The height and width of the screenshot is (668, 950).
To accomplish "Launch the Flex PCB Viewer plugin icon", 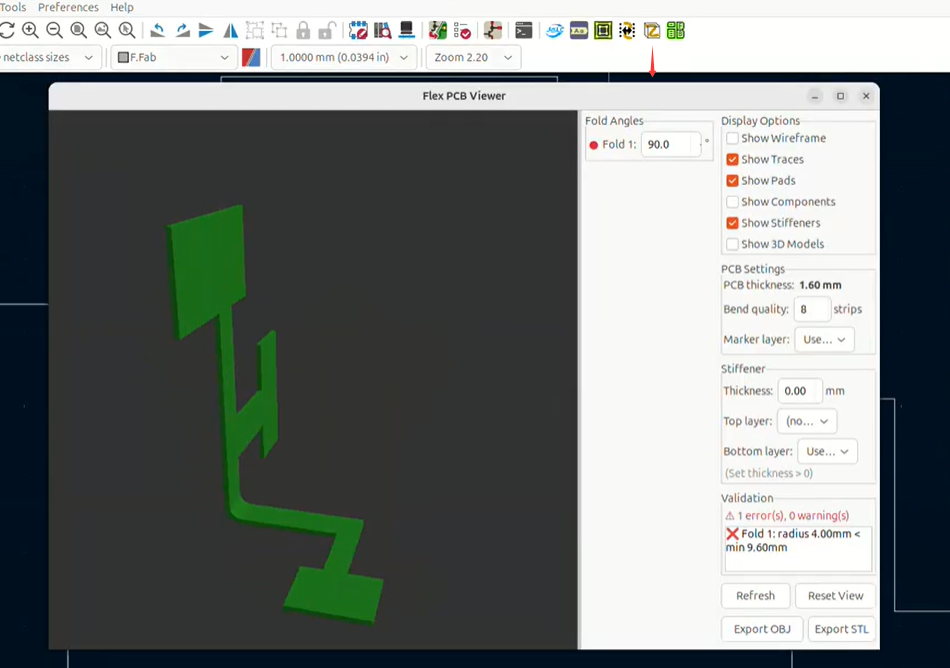I will pyautogui.click(x=652, y=30).
